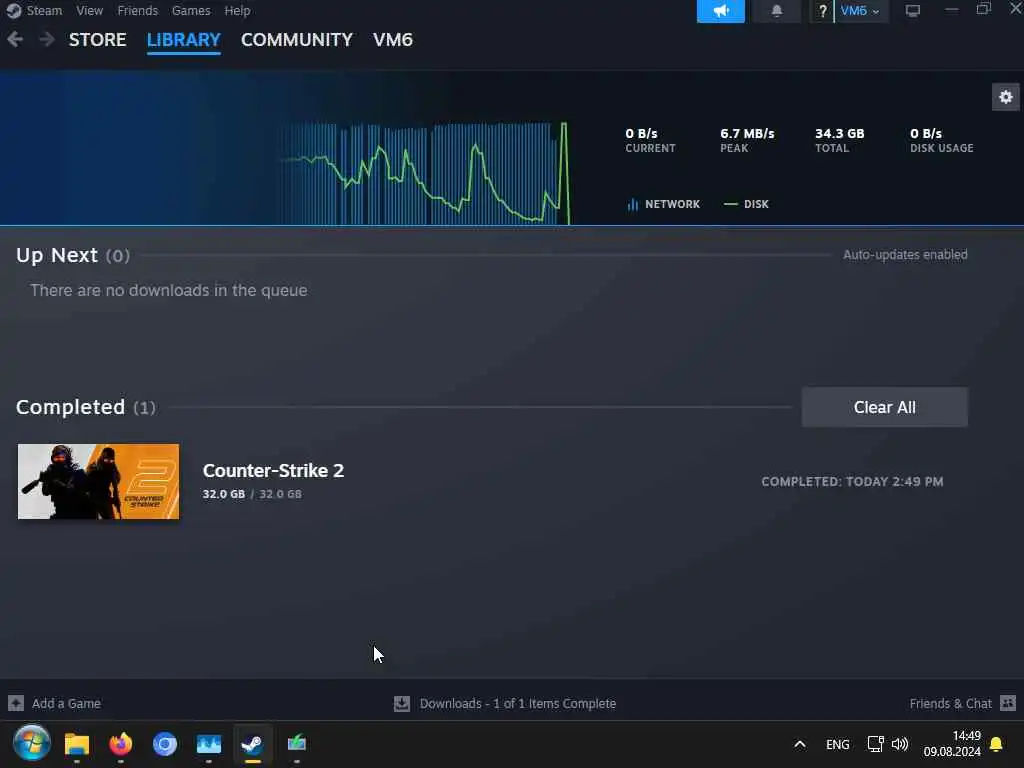This screenshot has height=768, width=1024.
Task: Open the Help menu
Action: 237,10
